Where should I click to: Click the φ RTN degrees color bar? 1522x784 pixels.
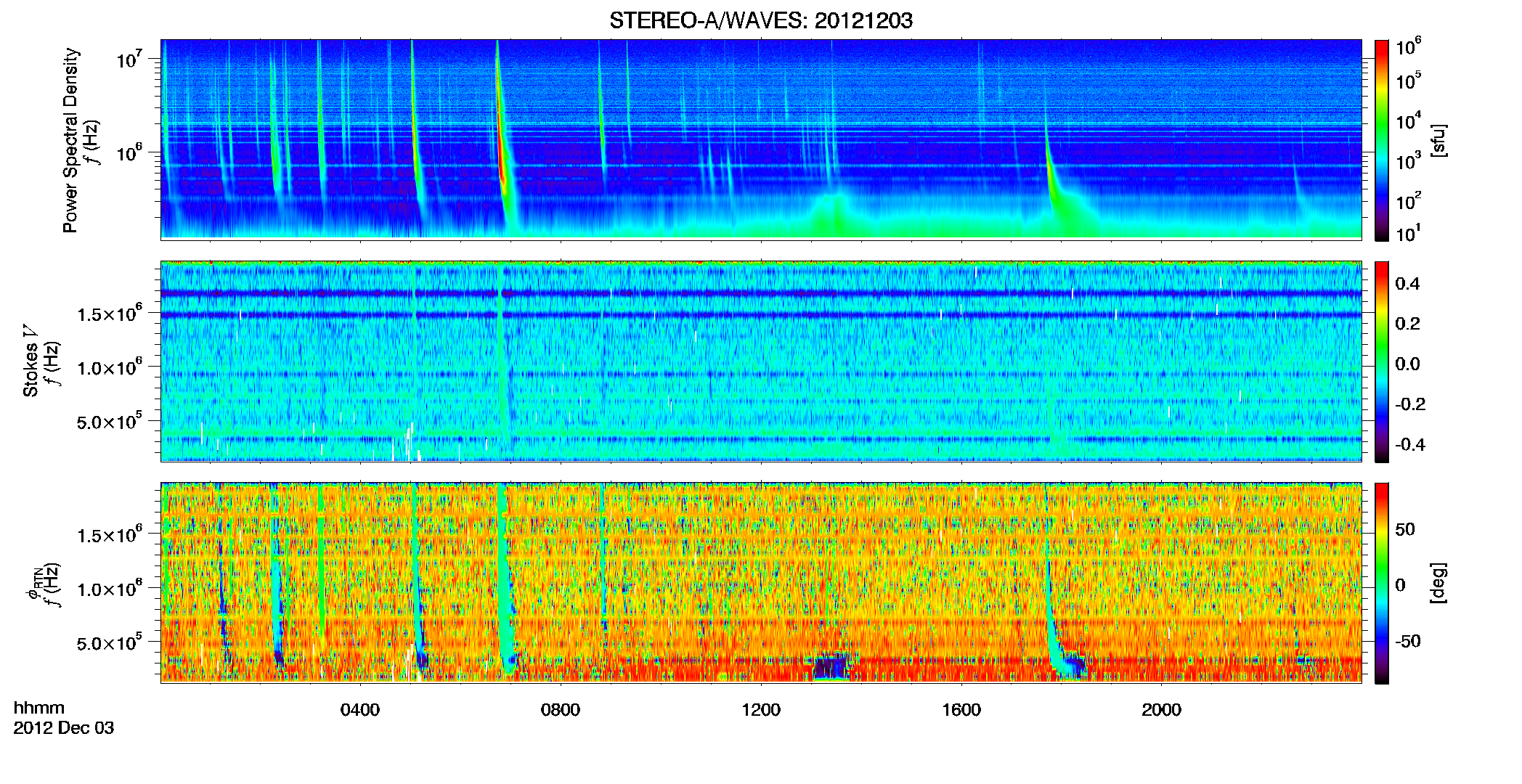coord(1382,583)
